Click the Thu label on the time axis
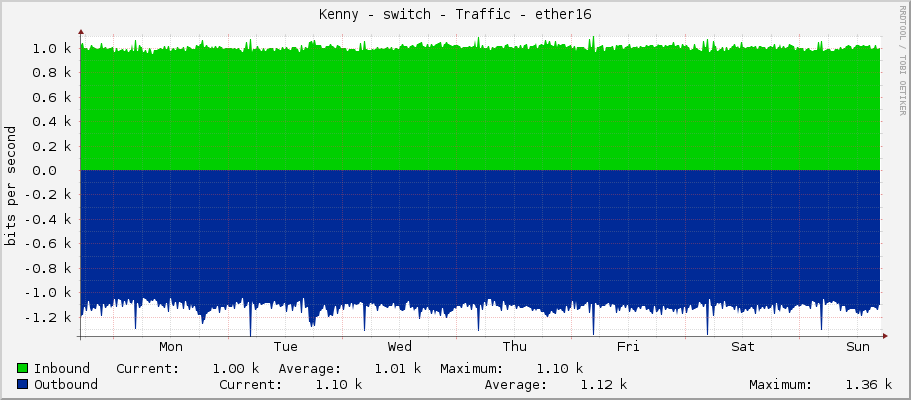 pyautogui.click(x=514, y=347)
